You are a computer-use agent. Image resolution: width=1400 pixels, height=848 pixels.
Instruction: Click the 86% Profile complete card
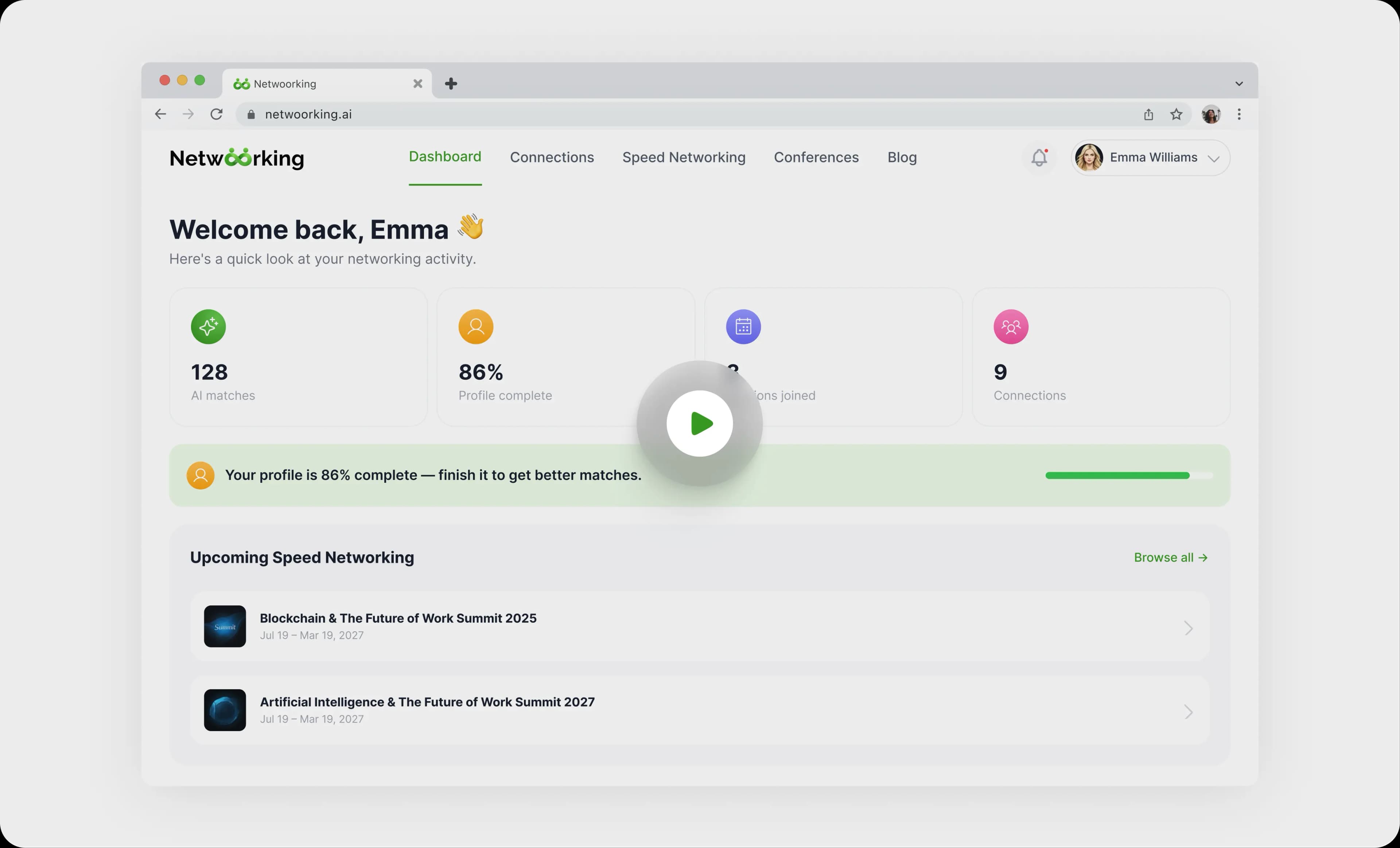pyautogui.click(x=565, y=357)
